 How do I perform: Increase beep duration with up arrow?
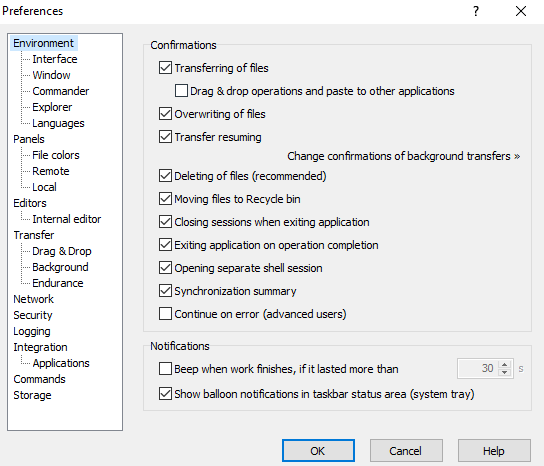point(505,364)
